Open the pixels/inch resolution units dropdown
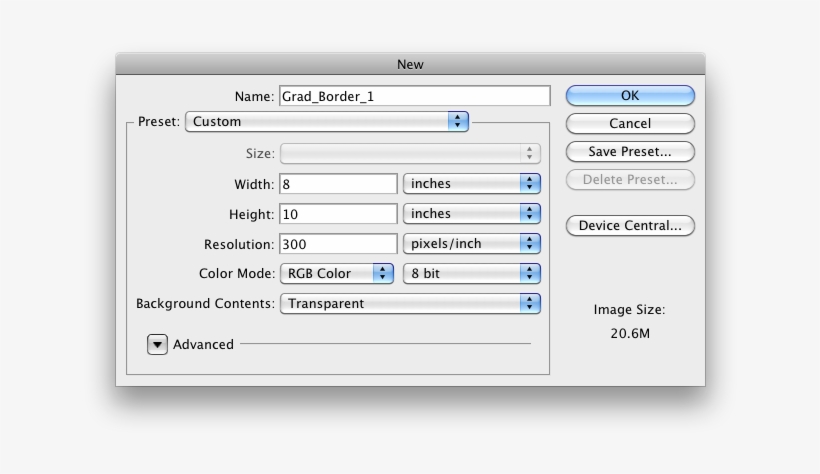Screen dimensions: 820x474 472,244
